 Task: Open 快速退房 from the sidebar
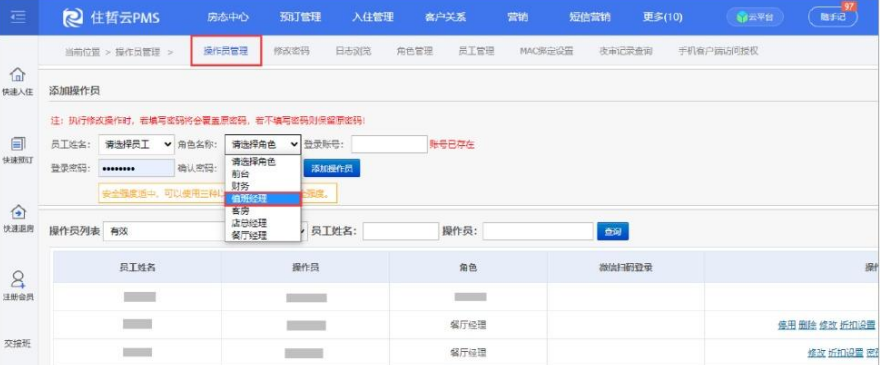click(18, 219)
